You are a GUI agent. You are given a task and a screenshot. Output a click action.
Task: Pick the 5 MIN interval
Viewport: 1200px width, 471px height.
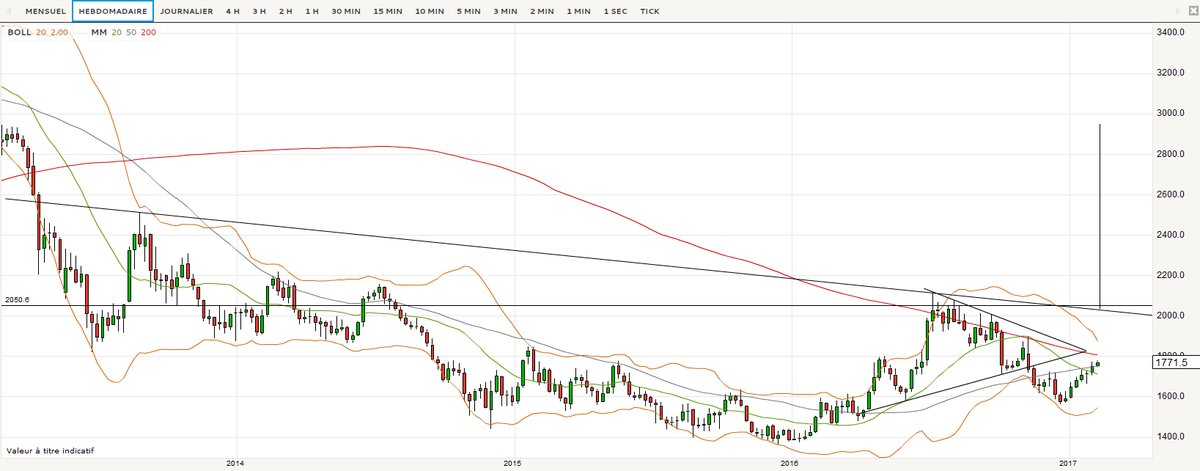(467, 12)
